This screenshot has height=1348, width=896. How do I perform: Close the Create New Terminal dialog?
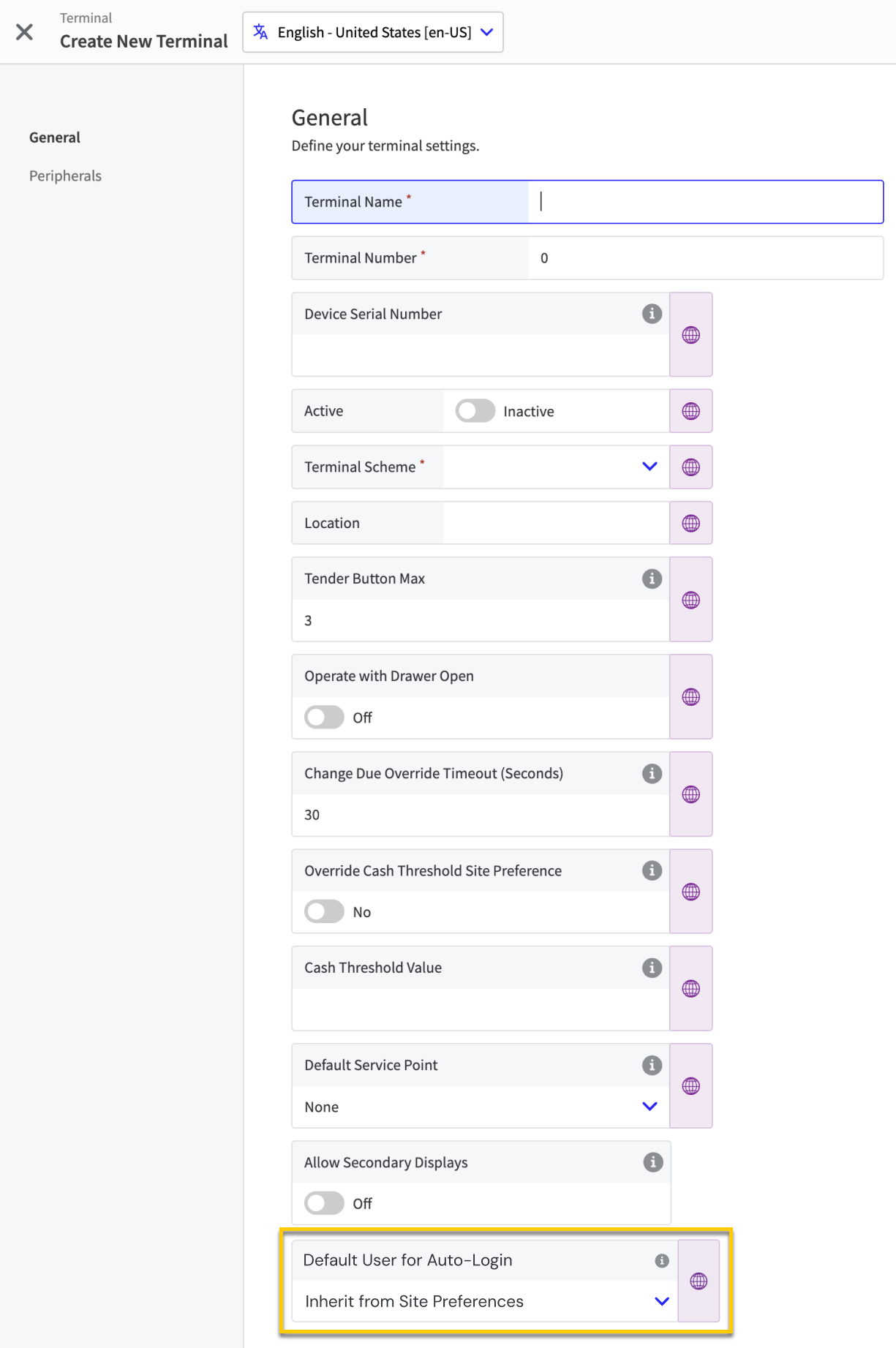pyautogui.click(x=24, y=31)
